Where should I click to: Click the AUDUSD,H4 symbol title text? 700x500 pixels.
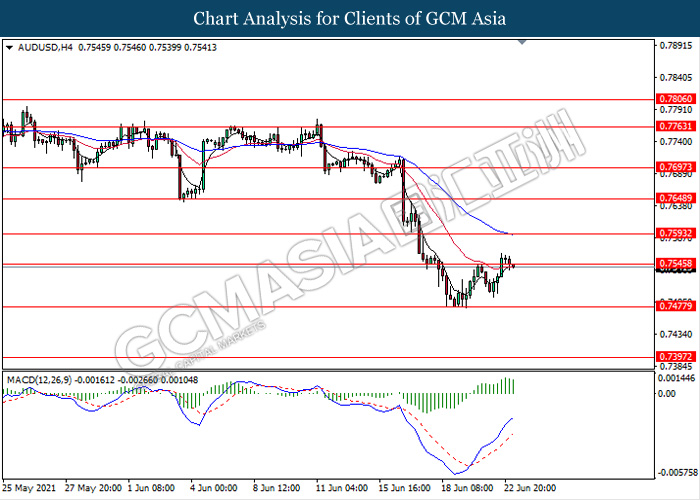pyautogui.click(x=45, y=47)
